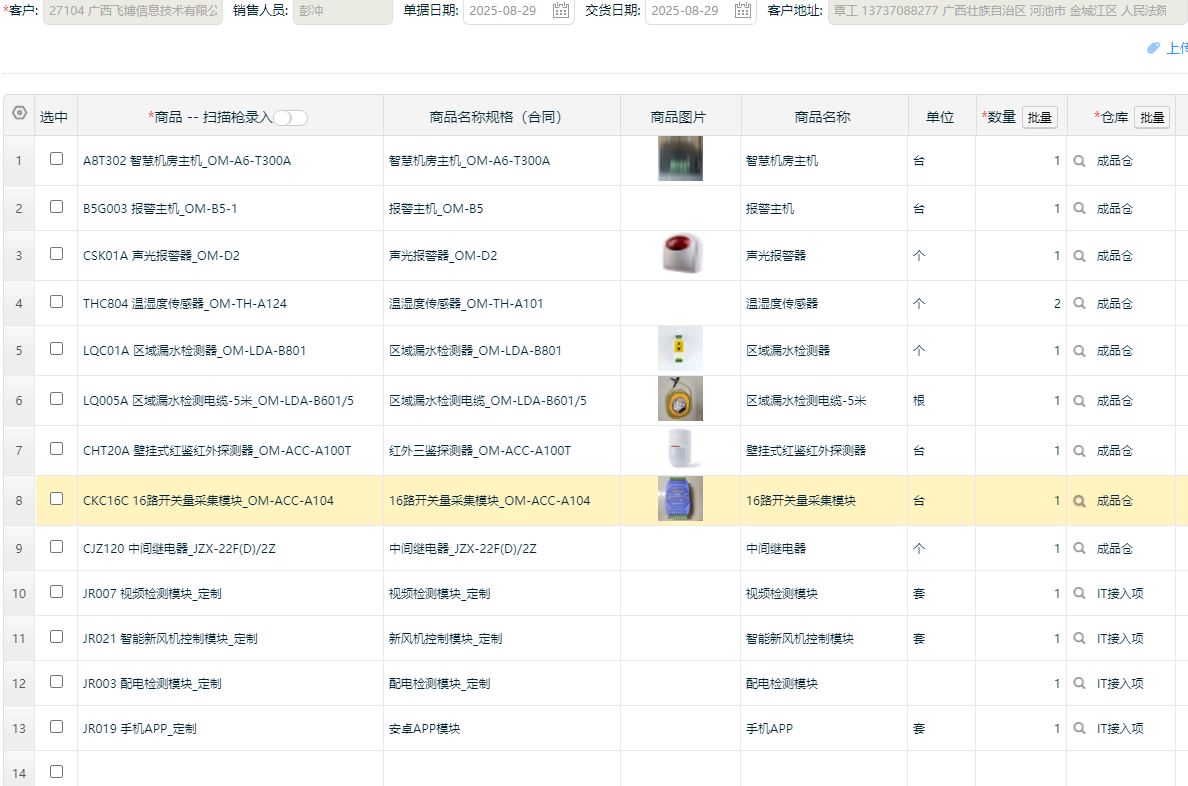
Task: Click the 单据日期 date field
Action: point(518,11)
